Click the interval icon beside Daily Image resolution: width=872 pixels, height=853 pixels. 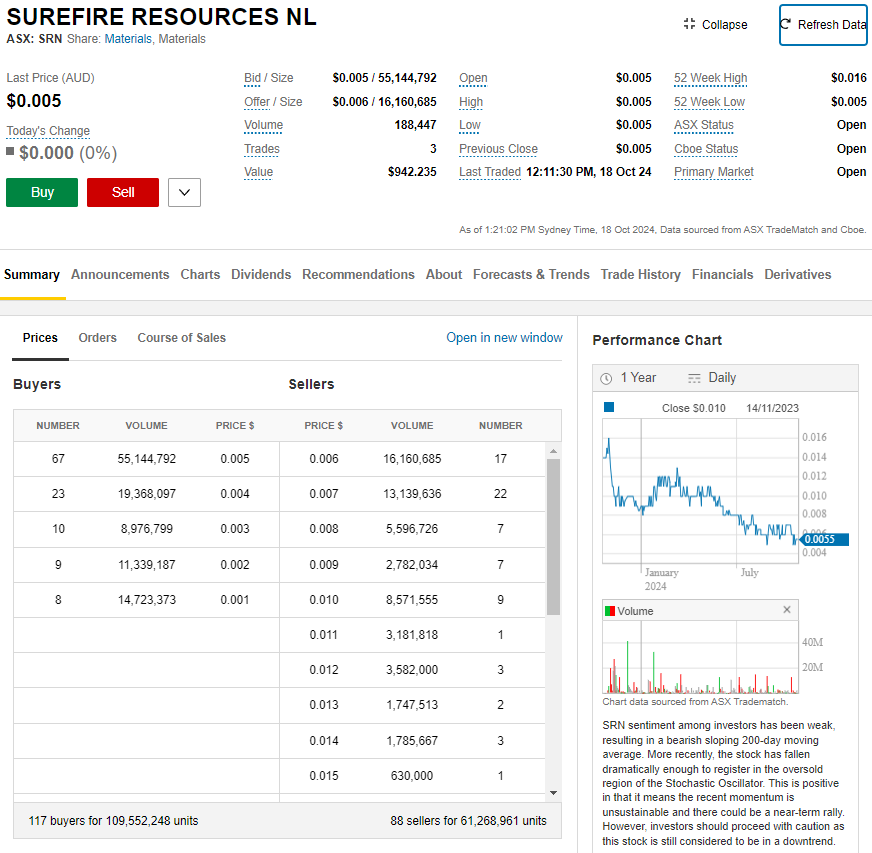coord(694,378)
